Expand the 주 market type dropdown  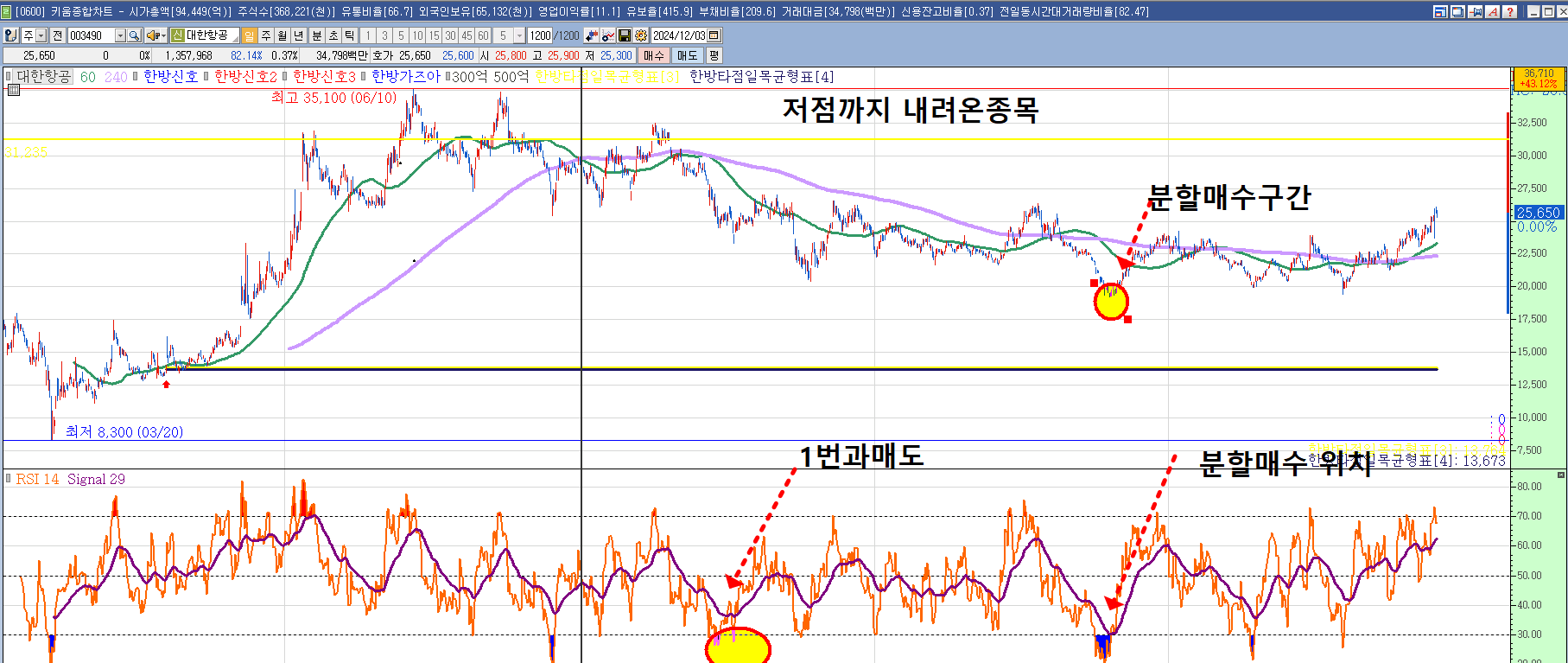tap(41, 35)
